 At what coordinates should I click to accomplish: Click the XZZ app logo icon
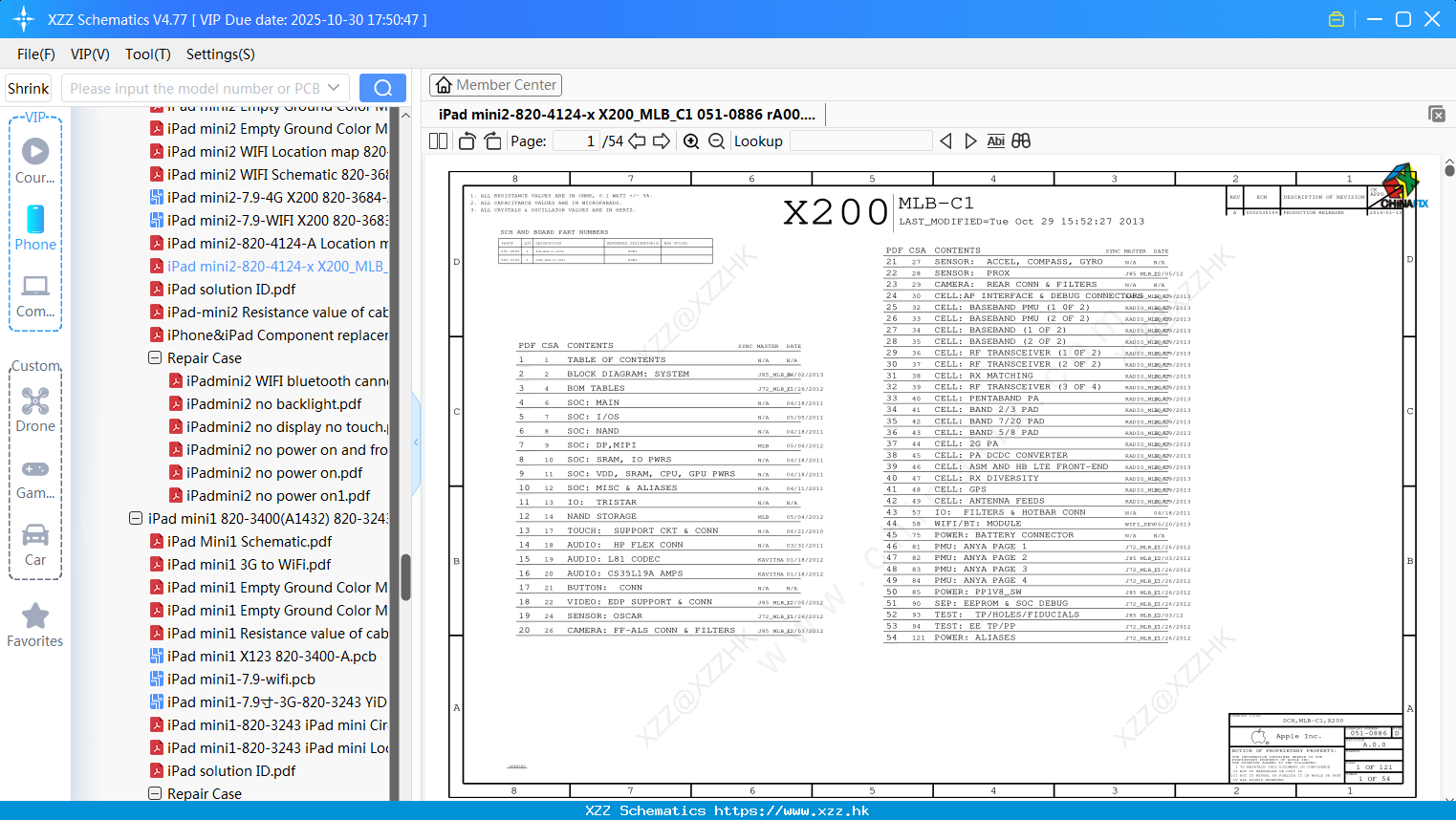point(24,19)
